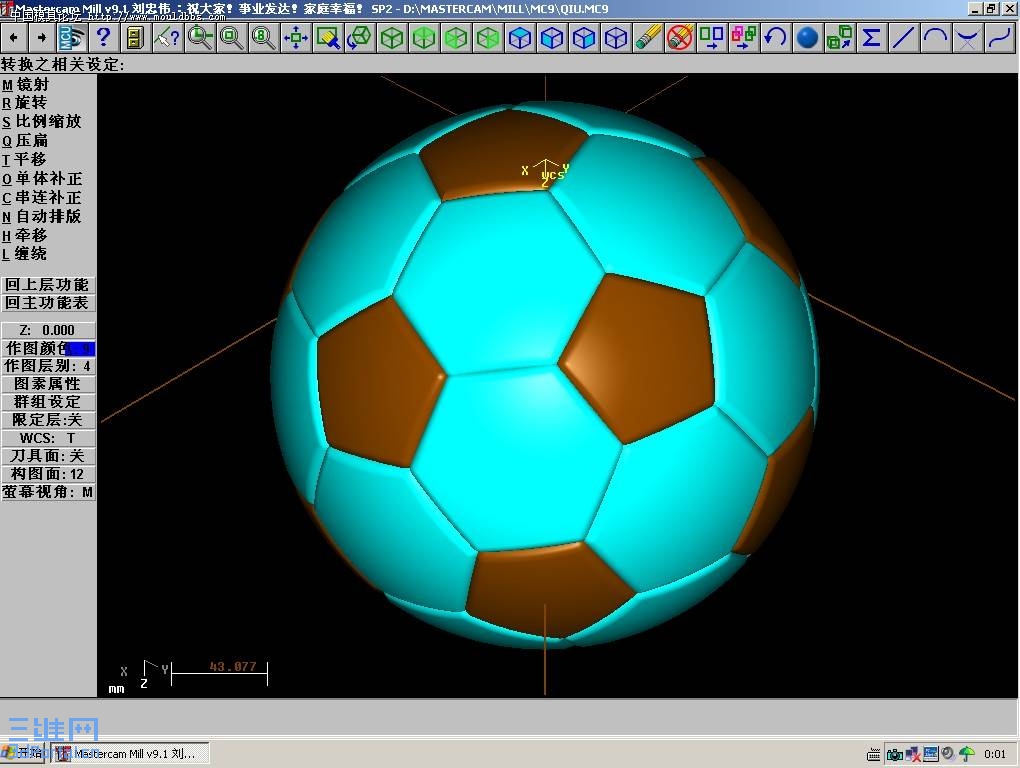Click the undelete crossed-out eraser icon
The image size is (1020, 768).
(x=680, y=38)
